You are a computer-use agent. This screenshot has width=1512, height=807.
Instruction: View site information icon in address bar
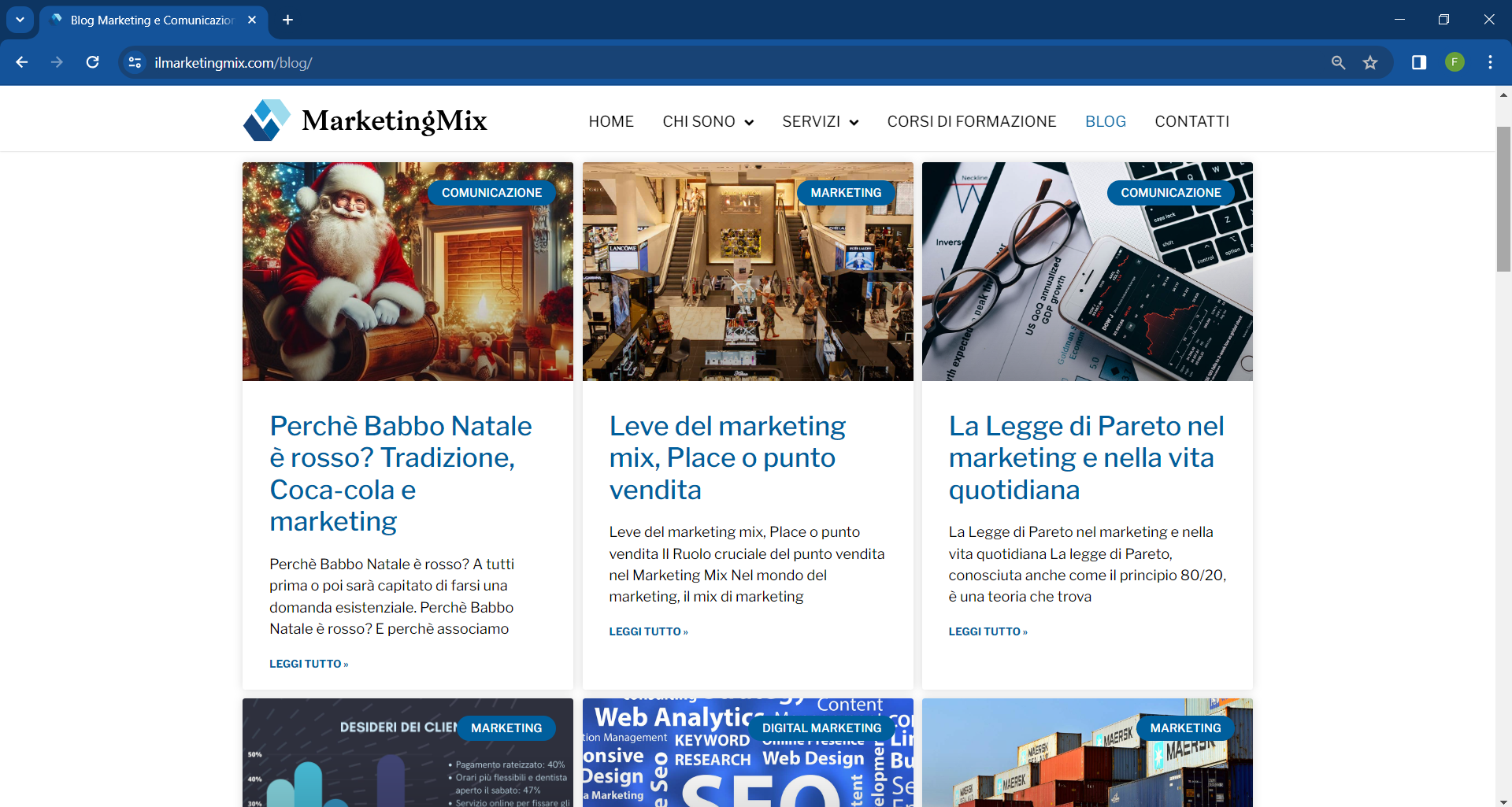[x=135, y=62]
